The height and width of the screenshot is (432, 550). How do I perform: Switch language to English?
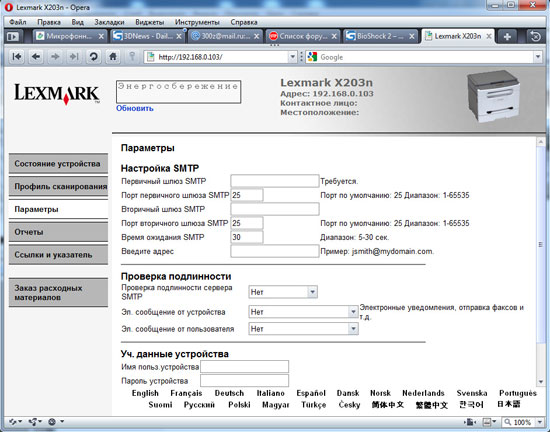tap(145, 393)
